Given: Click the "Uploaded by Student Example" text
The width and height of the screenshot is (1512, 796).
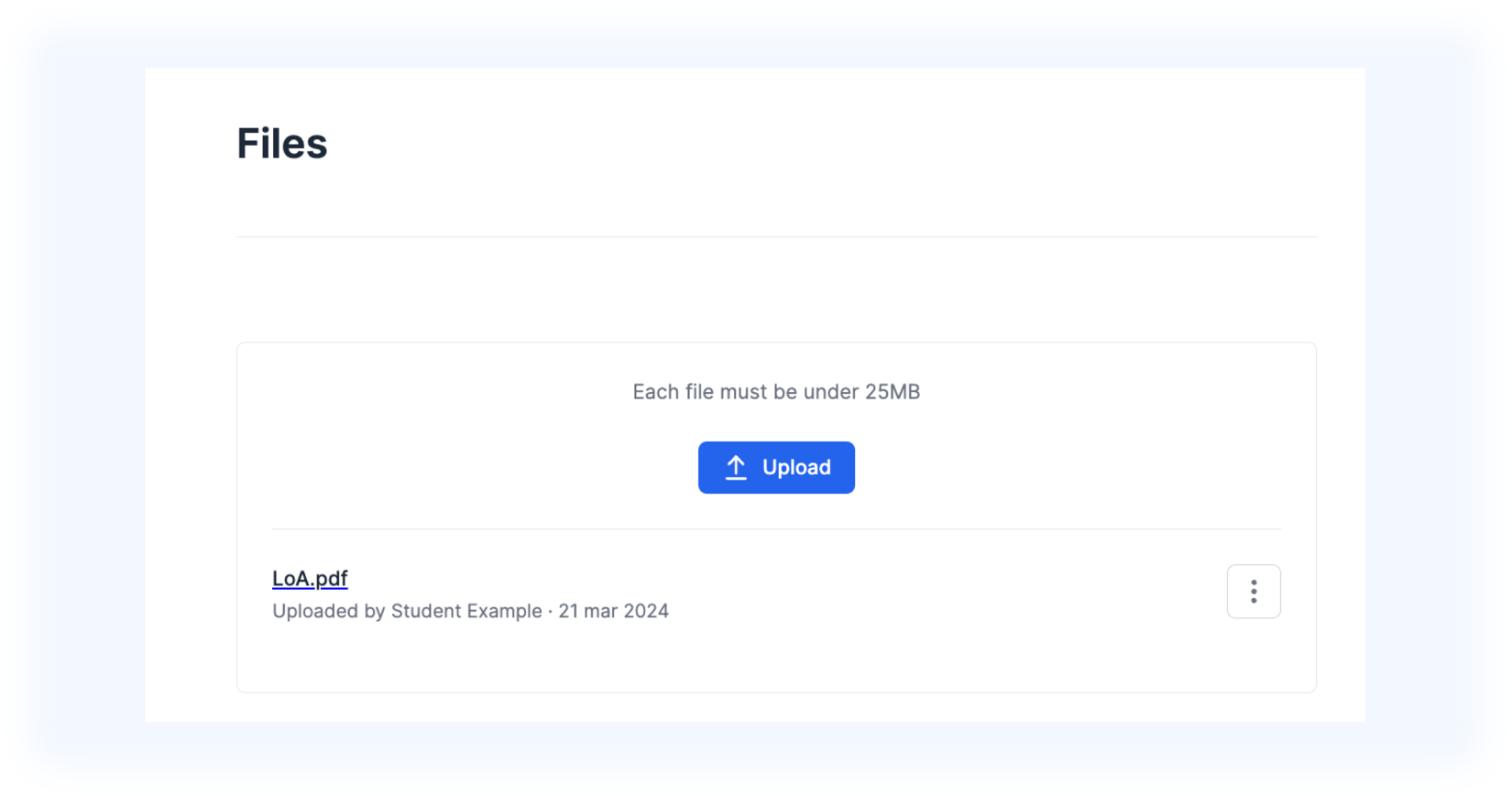Looking at the screenshot, I should pyautogui.click(x=407, y=611).
